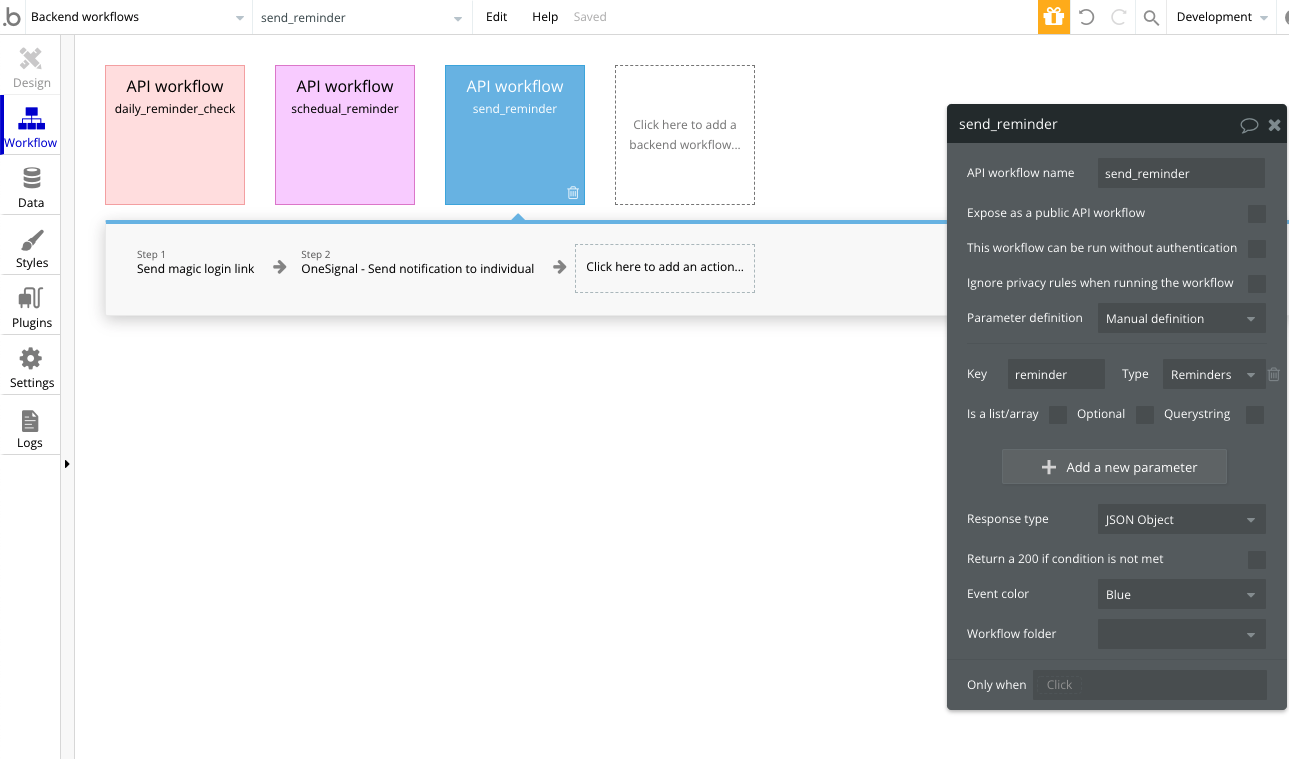Click the parameter Key input field
Image resolution: width=1289 pixels, height=759 pixels.
[x=1056, y=374]
